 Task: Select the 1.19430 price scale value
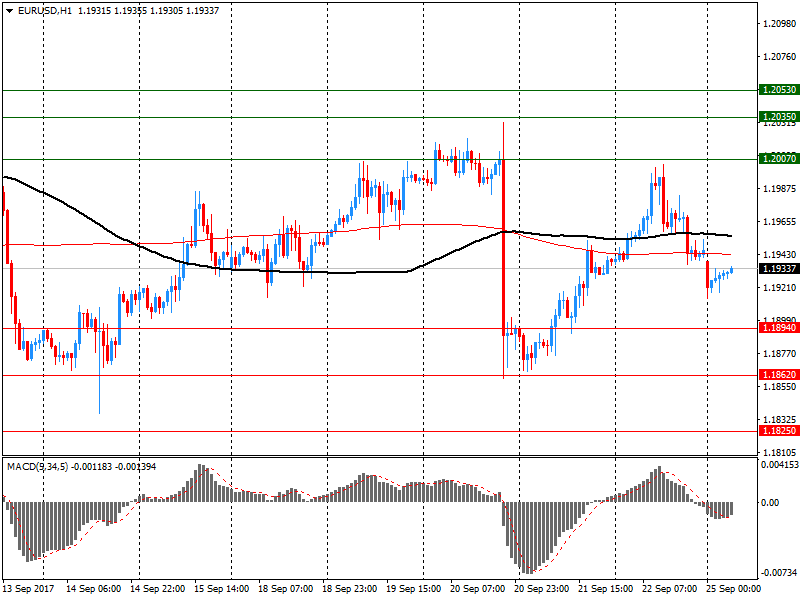click(x=779, y=255)
